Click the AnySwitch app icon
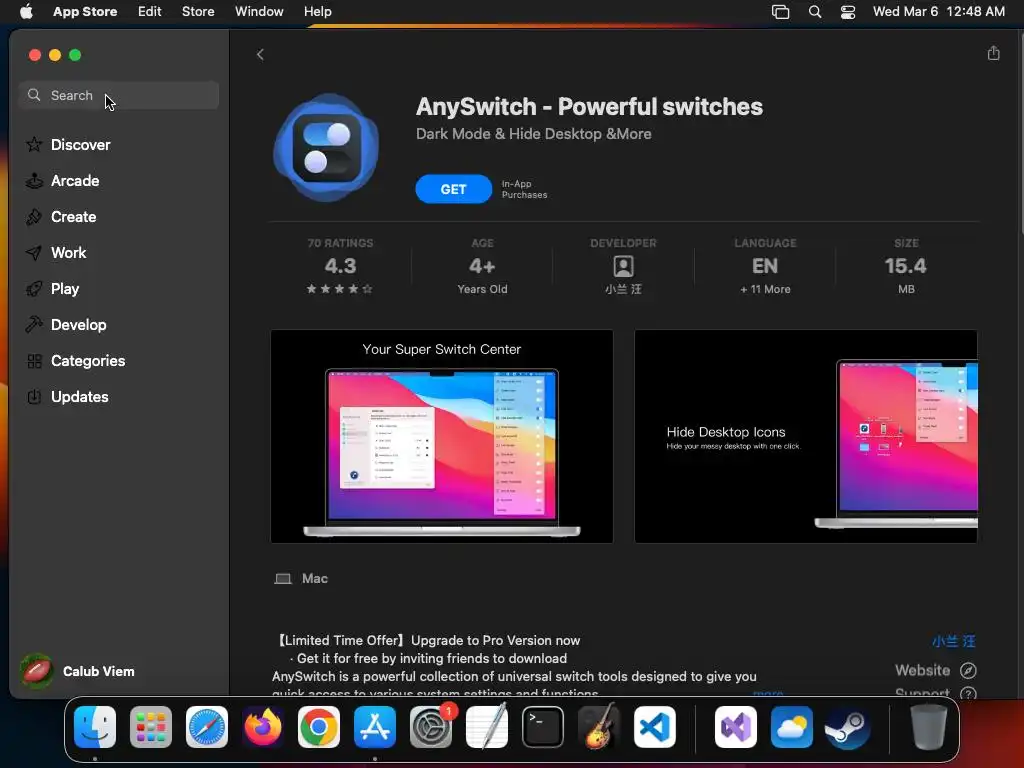 [326, 148]
